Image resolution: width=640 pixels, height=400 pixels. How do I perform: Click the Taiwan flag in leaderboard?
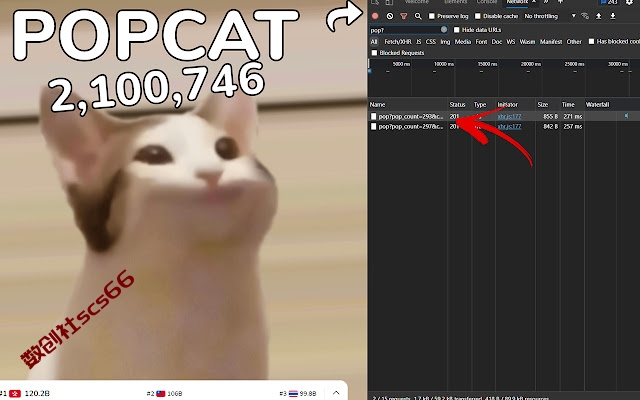(161, 393)
